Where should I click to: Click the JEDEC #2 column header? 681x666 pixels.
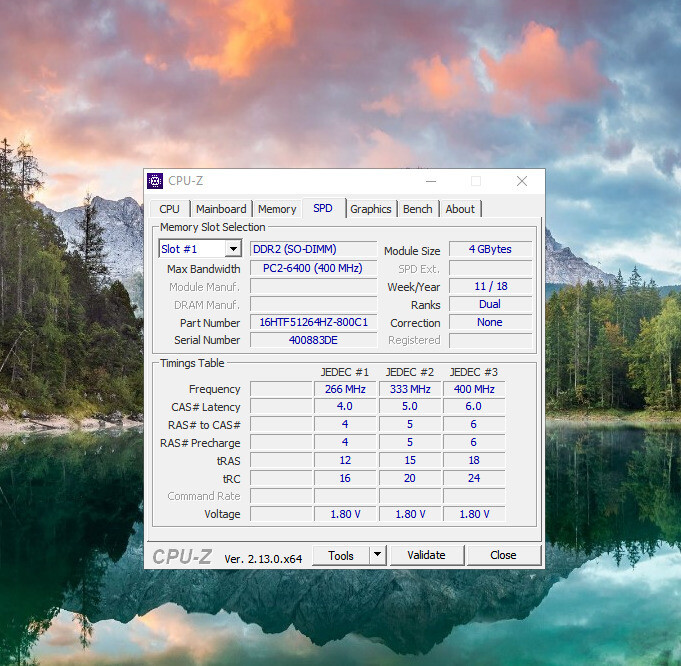click(x=410, y=372)
